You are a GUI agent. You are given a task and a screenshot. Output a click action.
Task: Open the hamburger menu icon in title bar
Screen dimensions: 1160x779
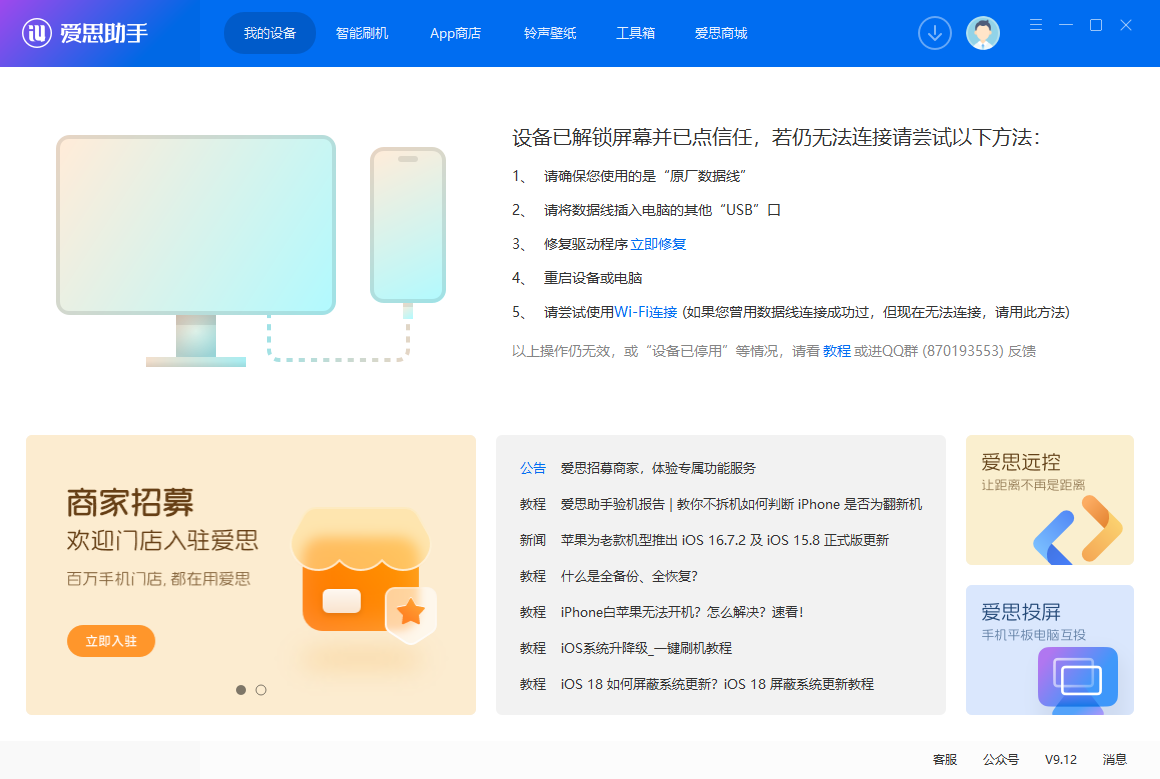tap(1036, 25)
